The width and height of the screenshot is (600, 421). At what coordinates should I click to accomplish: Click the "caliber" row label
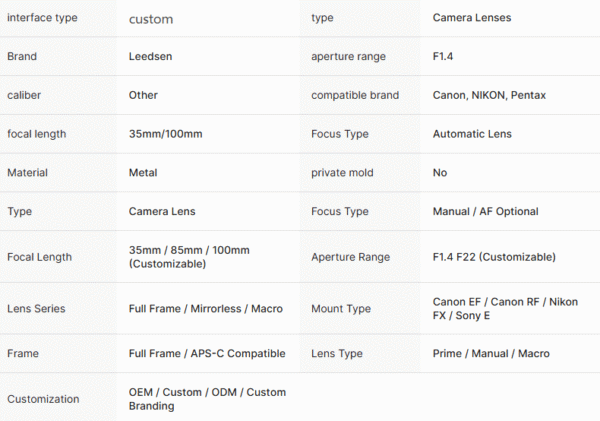click(27, 95)
